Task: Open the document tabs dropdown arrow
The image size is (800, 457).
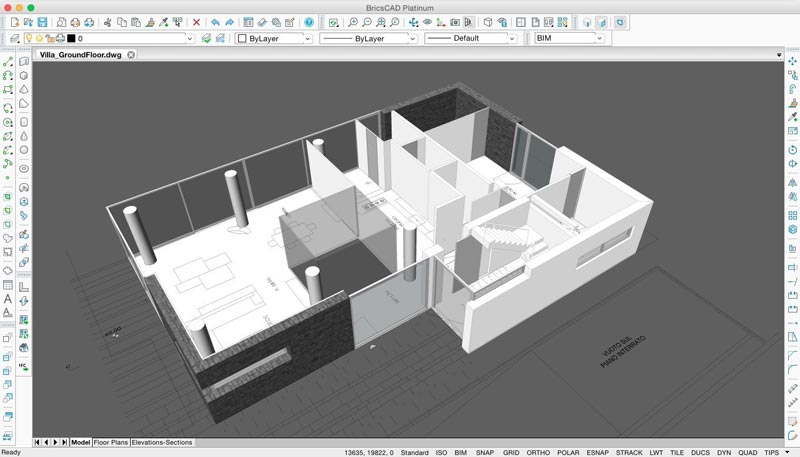Action: 779,55
